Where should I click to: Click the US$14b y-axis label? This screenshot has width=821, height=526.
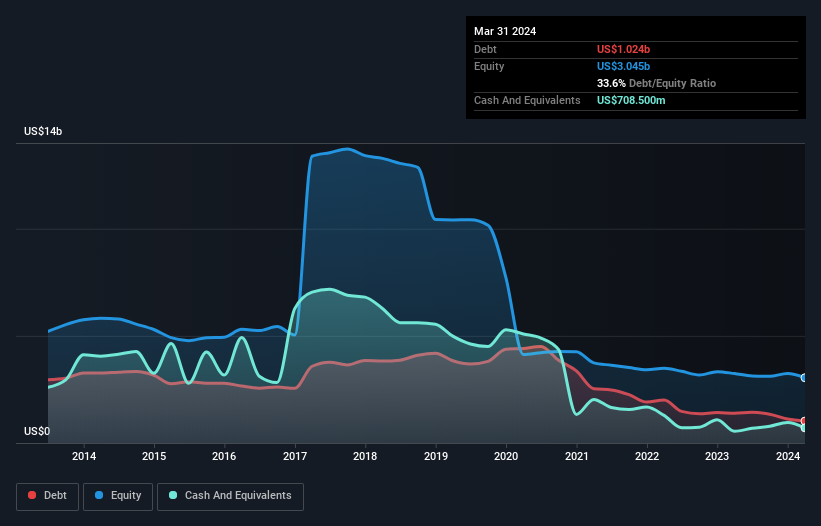43,131
